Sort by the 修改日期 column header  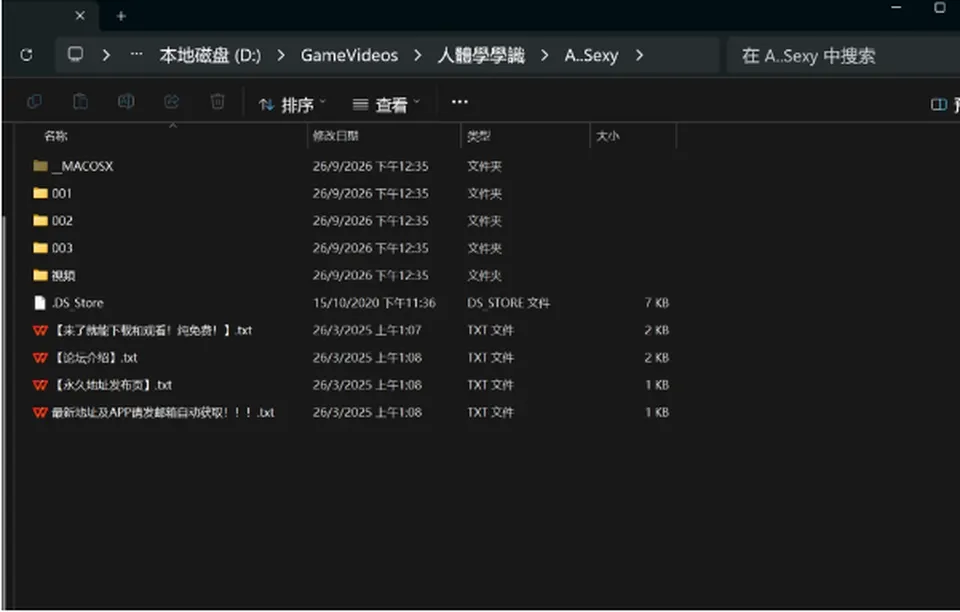[x=336, y=136]
